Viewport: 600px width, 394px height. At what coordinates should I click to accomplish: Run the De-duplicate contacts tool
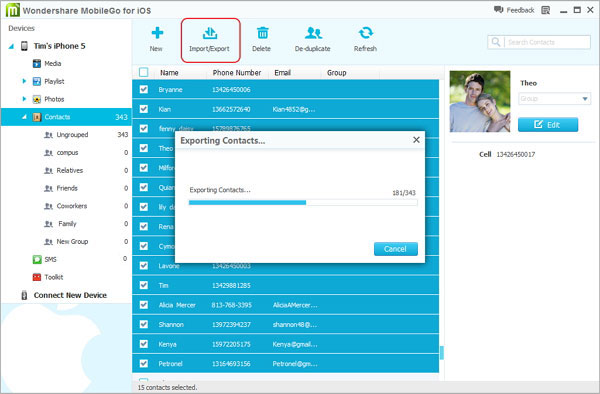click(313, 33)
